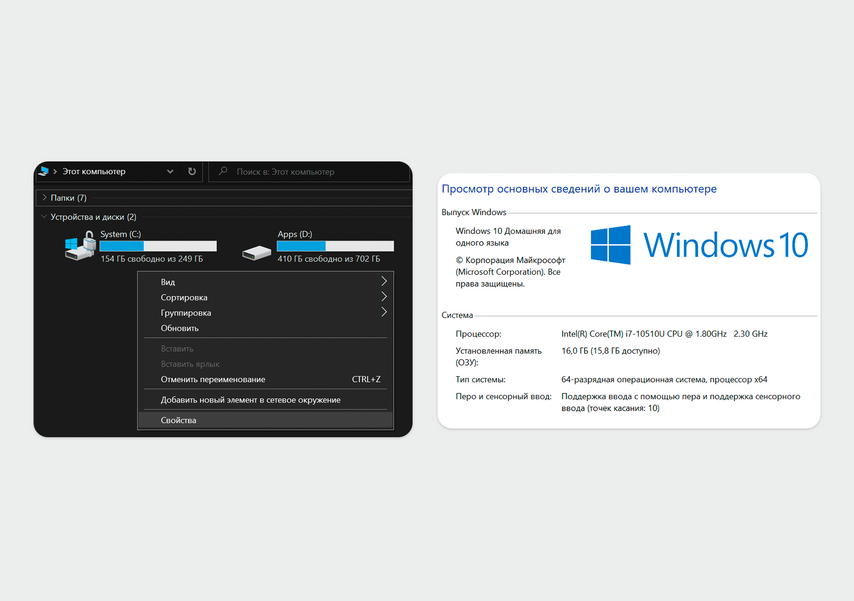Choose Отменить переименование in the context menu
This screenshot has height=601, width=854.
click(x=265, y=379)
